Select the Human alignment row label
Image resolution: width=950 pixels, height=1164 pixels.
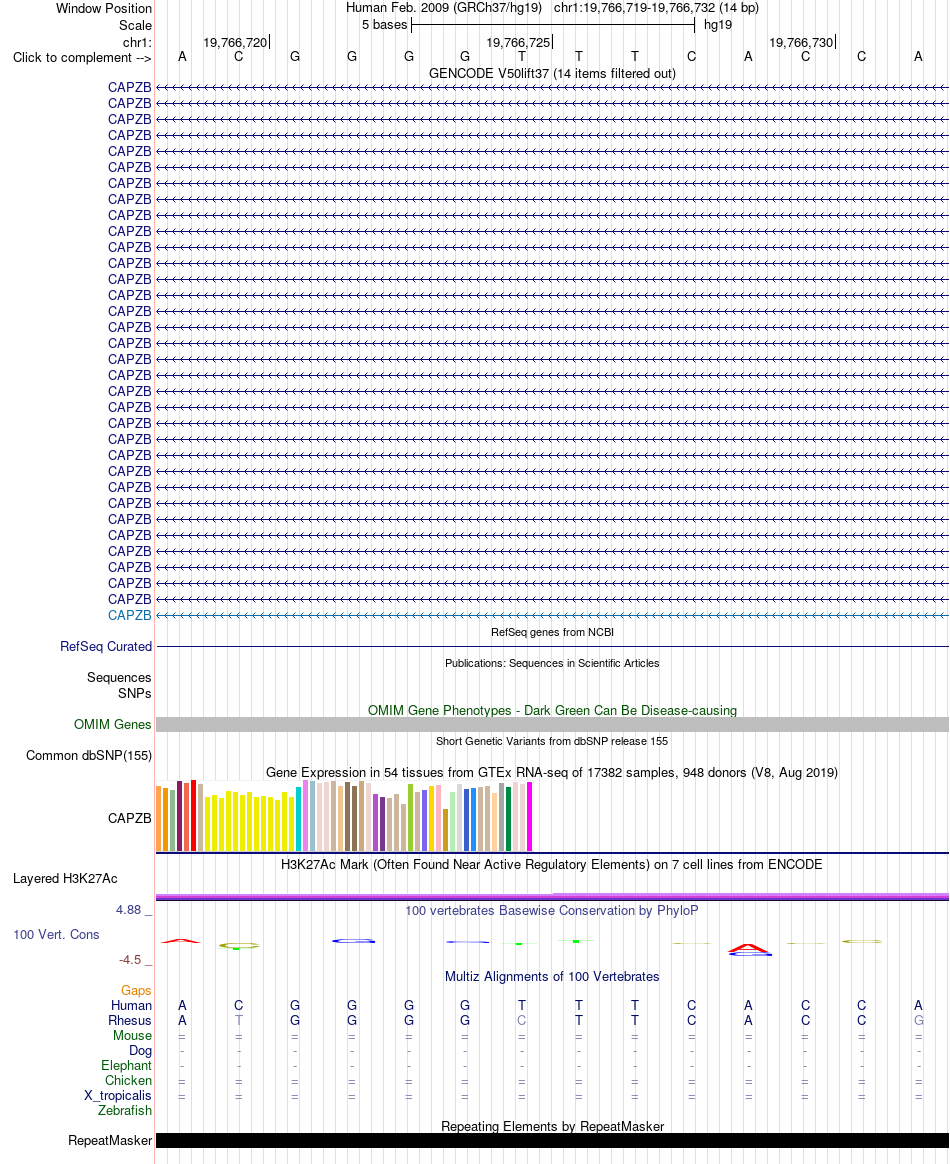[131, 1006]
